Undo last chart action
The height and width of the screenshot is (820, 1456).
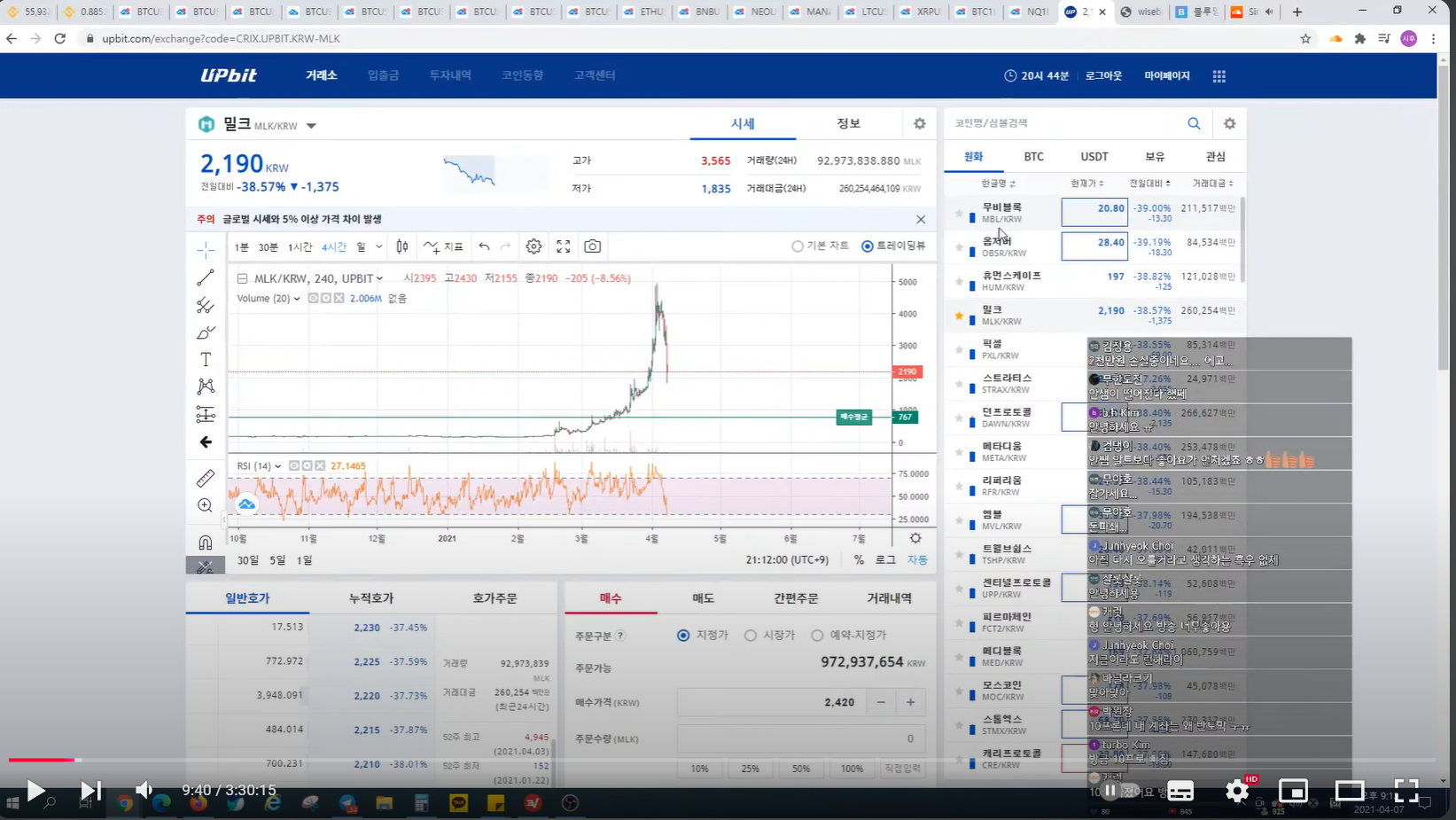tap(484, 246)
